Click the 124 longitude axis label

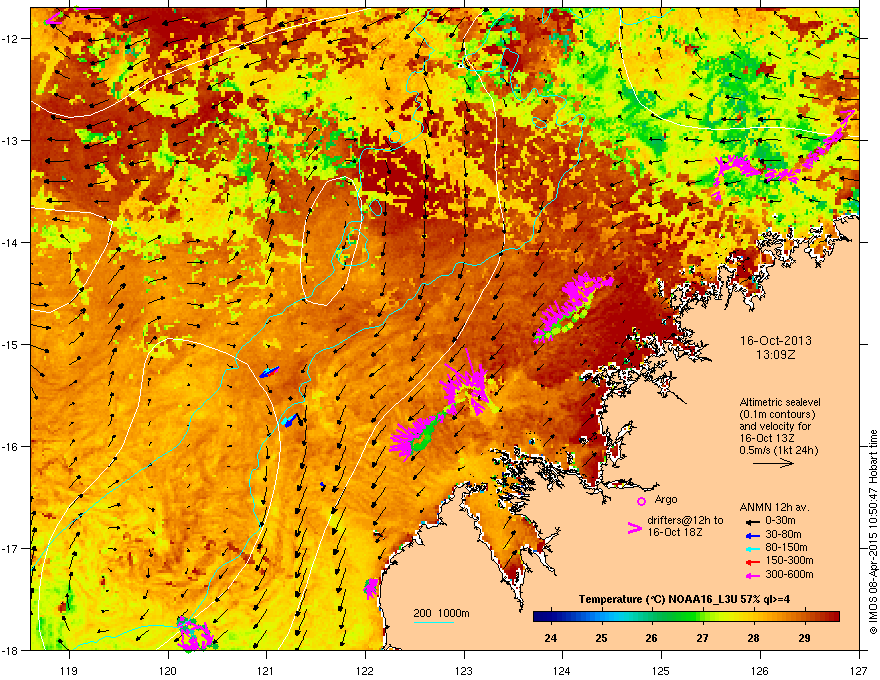coord(562,670)
